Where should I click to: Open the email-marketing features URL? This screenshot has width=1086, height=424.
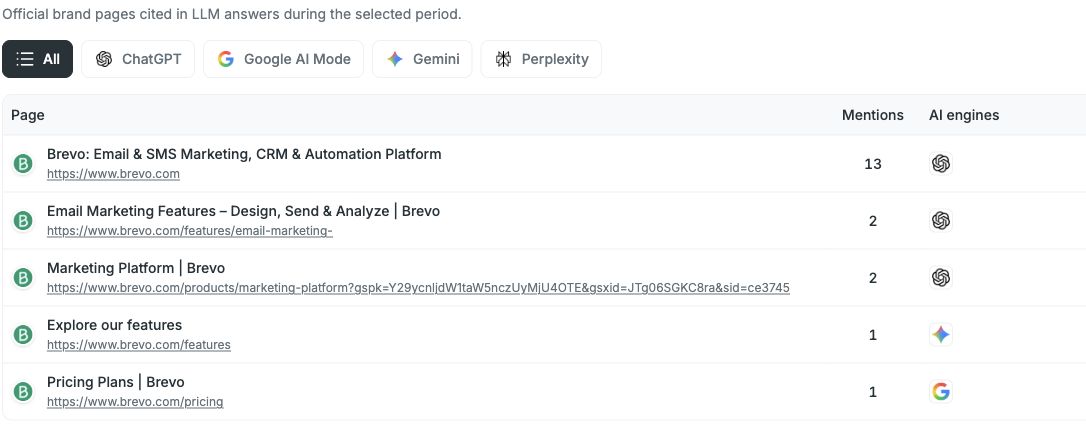(190, 231)
